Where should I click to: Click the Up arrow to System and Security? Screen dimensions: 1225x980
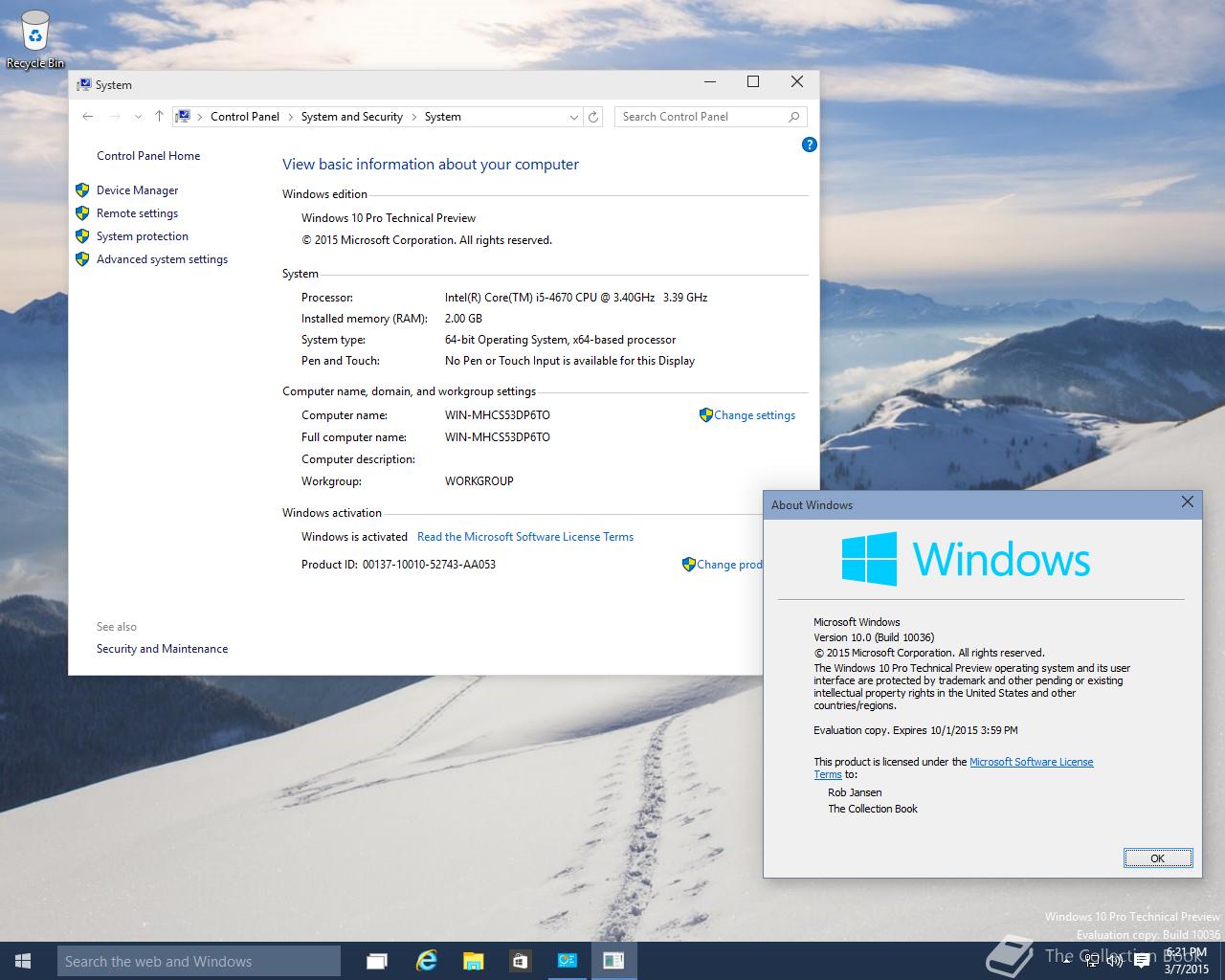(159, 117)
